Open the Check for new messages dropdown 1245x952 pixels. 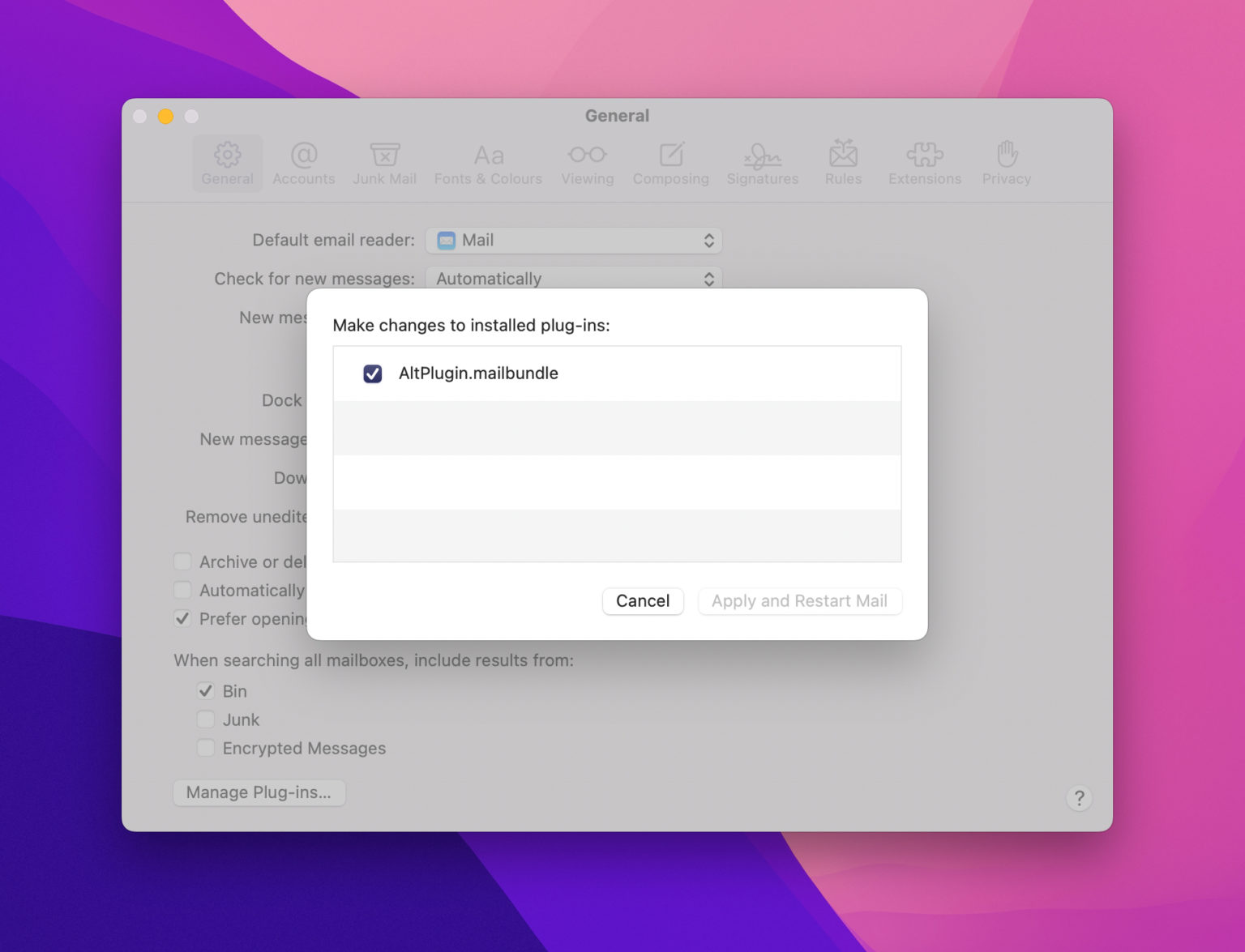pos(574,279)
